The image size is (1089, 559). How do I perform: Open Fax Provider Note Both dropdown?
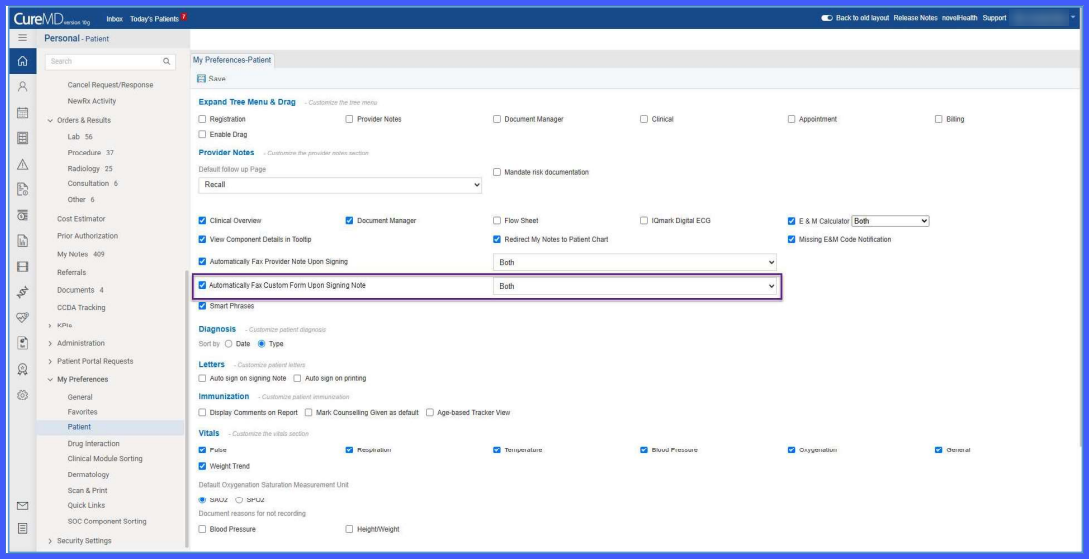tap(635, 262)
